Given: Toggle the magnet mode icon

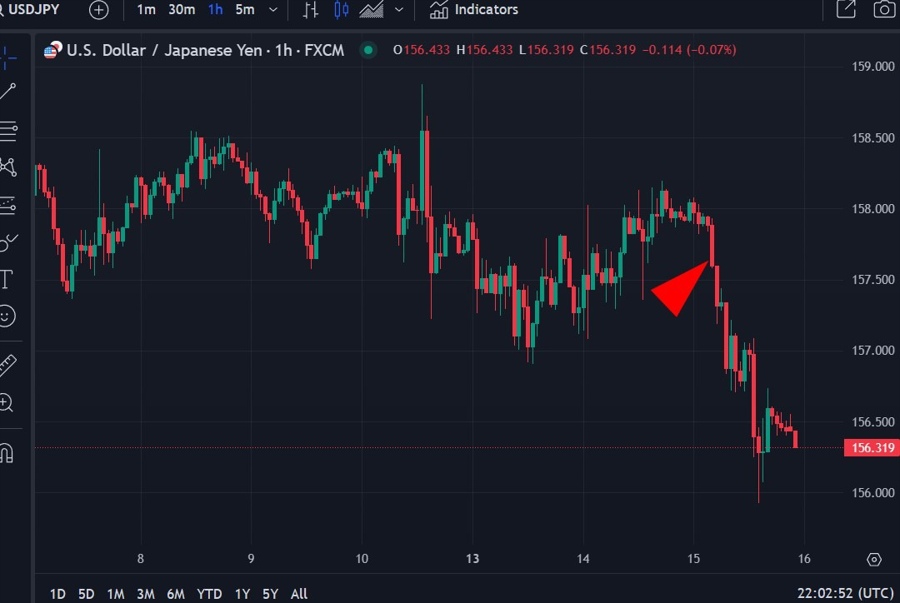Looking at the screenshot, I should pyautogui.click(x=6, y=453).
